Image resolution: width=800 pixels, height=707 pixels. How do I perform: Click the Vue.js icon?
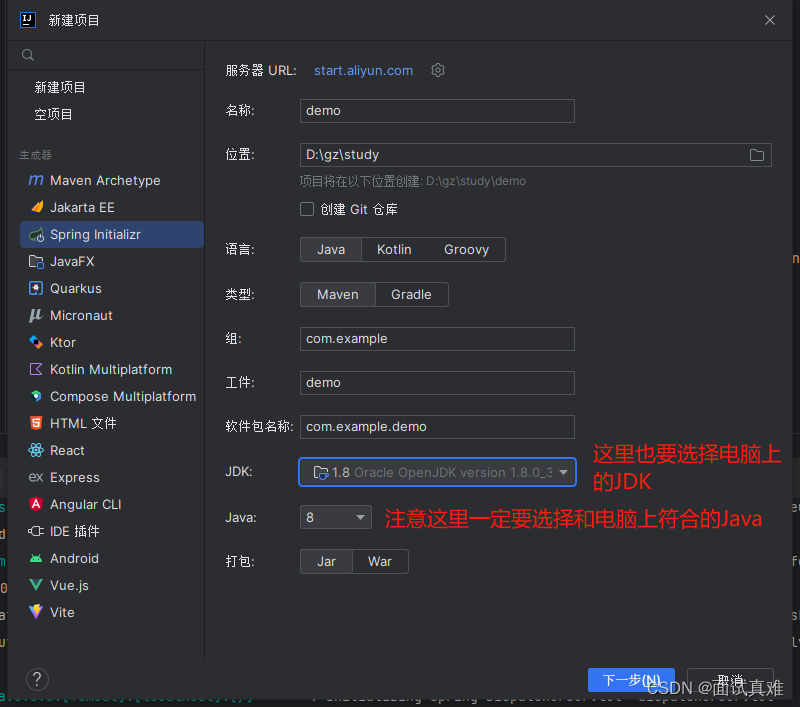(x=36, y=585)
